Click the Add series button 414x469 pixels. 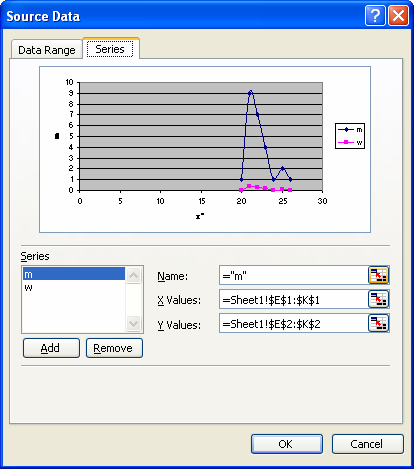(x=51, y=348)
